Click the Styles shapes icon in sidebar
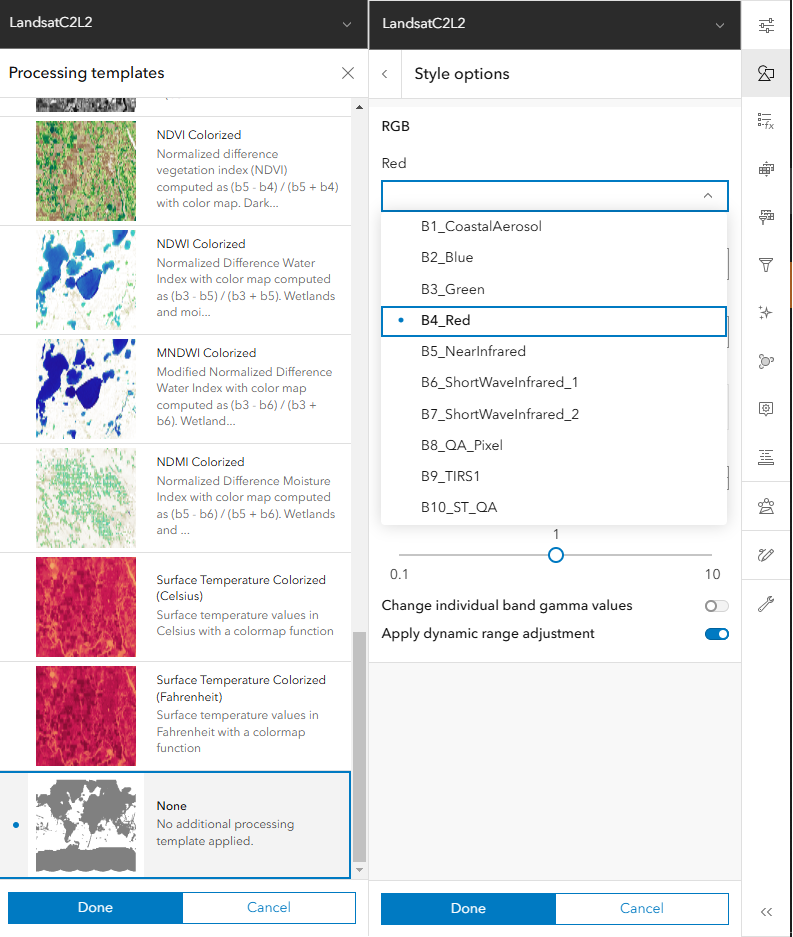Image resolution: width=793 pixels, height=937 pixels. (x=766, y=73)
